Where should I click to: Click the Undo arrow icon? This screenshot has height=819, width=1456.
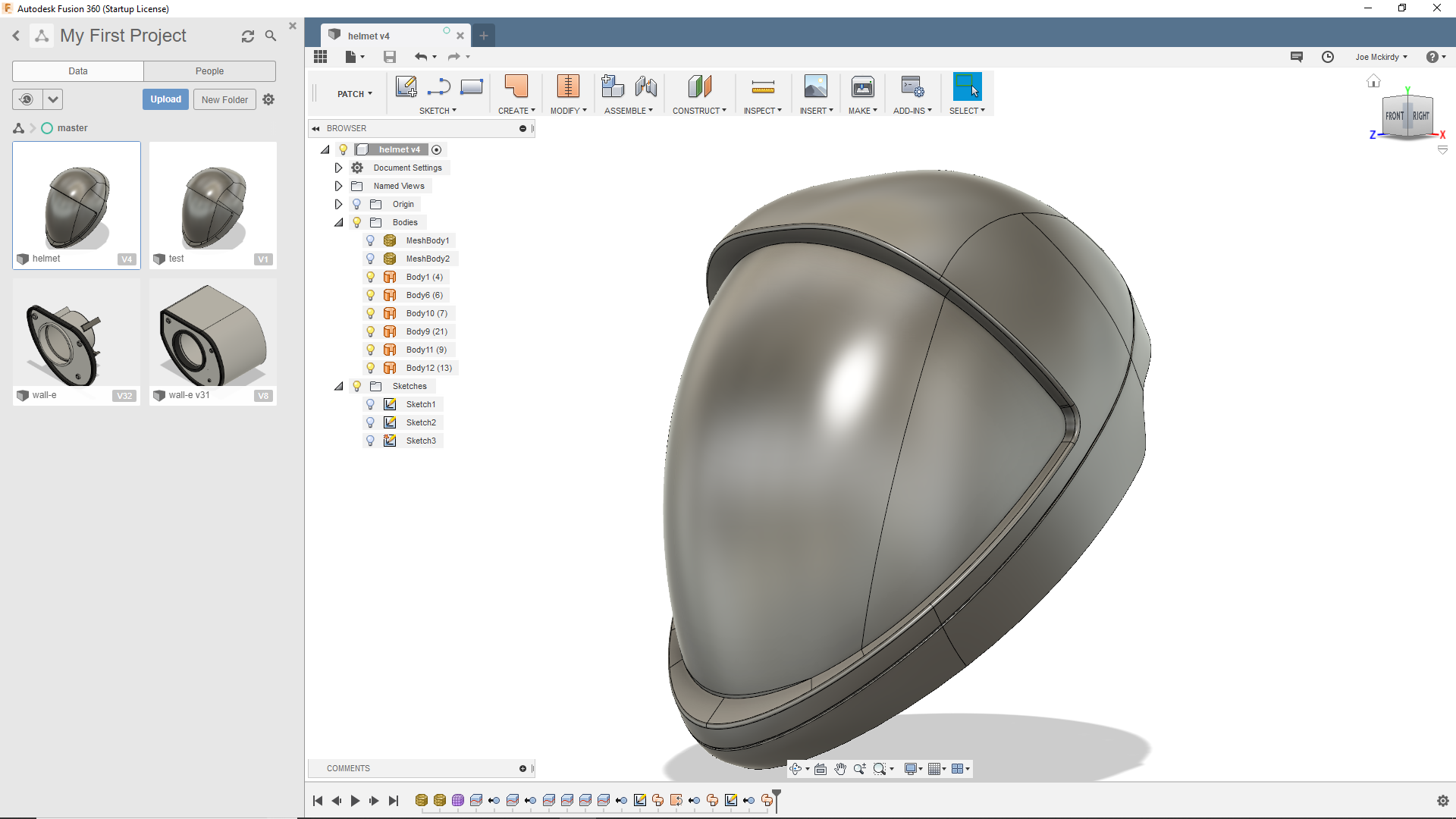coord(421,57)
